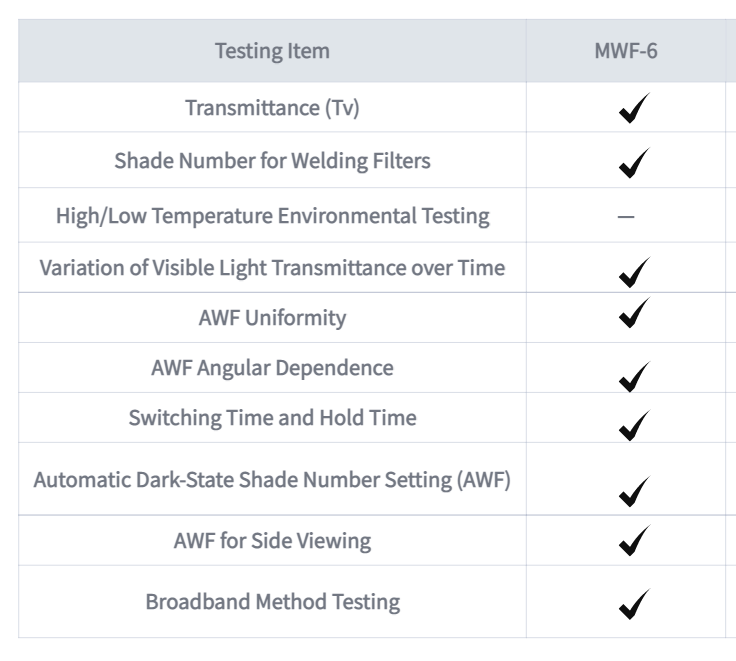Click the Switching Time and Hold Time checkmark
736x661 pixels.
coord(634,425)
